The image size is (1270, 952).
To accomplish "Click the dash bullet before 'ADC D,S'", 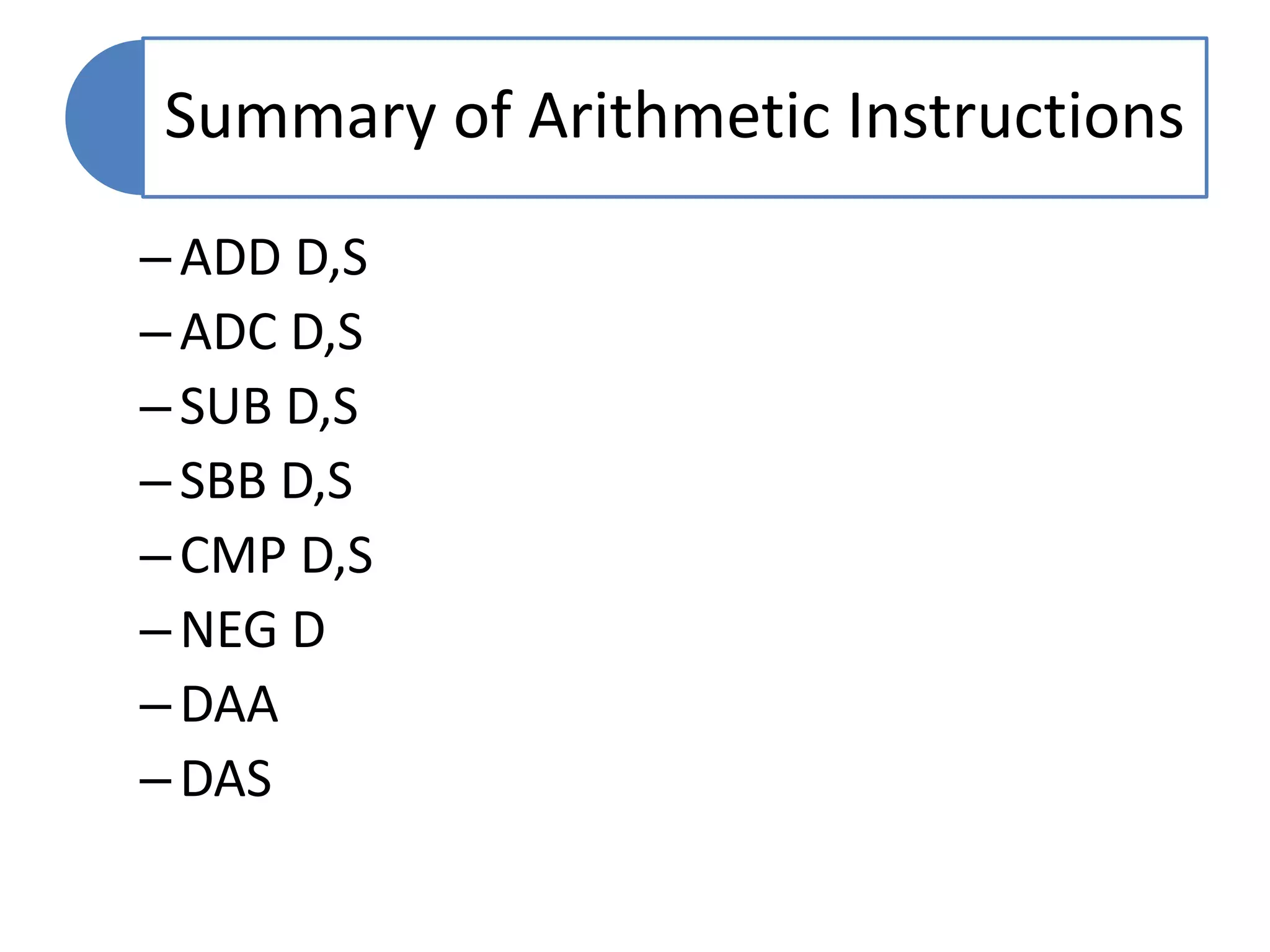I will [x=156, y=335].
